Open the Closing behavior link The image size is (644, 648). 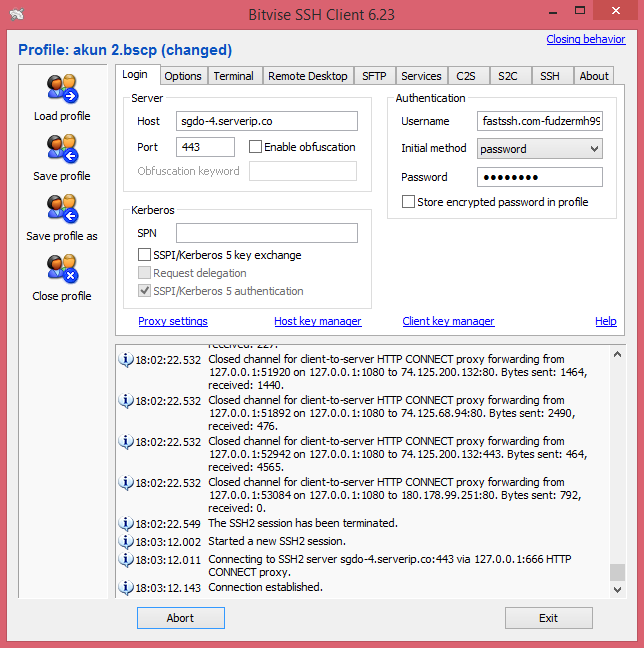click(586, 39)
